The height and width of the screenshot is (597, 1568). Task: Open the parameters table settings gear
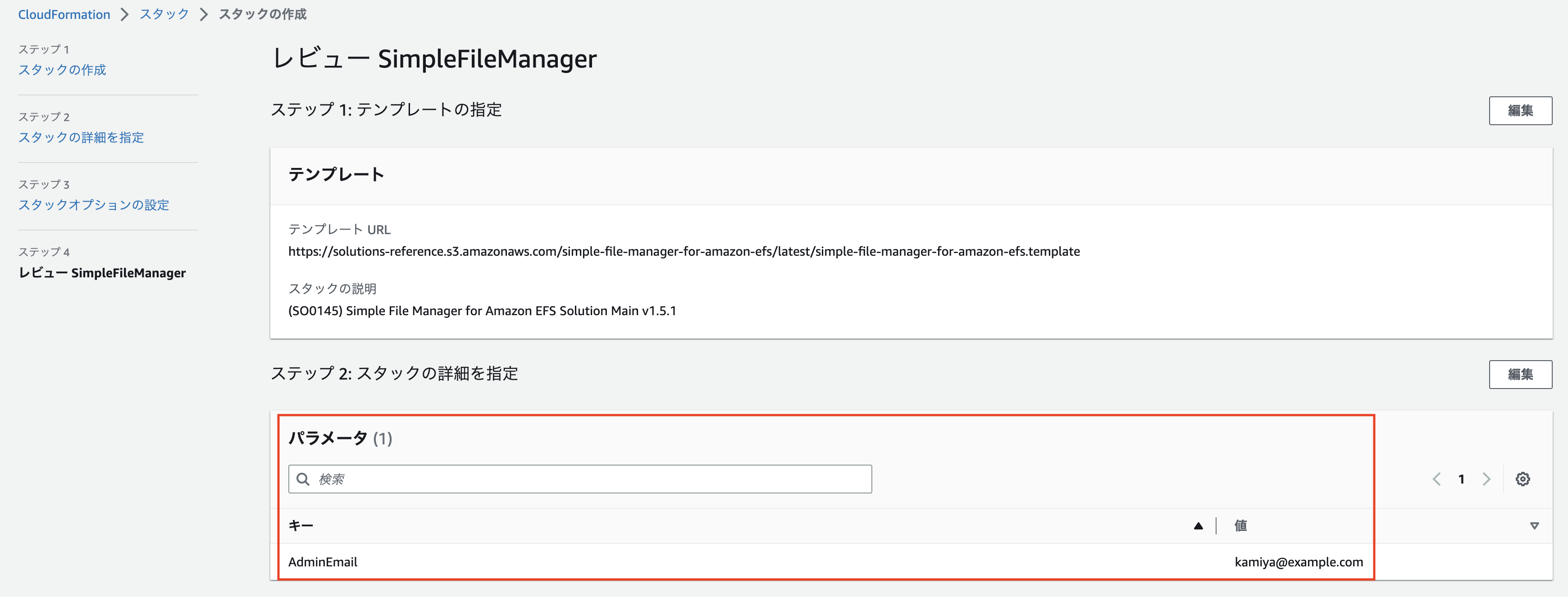(1522, 479)
